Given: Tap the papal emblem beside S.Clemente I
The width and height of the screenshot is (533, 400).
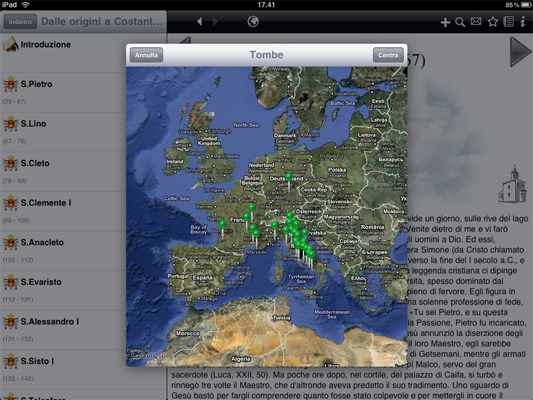Looking at the screenshot, I should 10,203.
